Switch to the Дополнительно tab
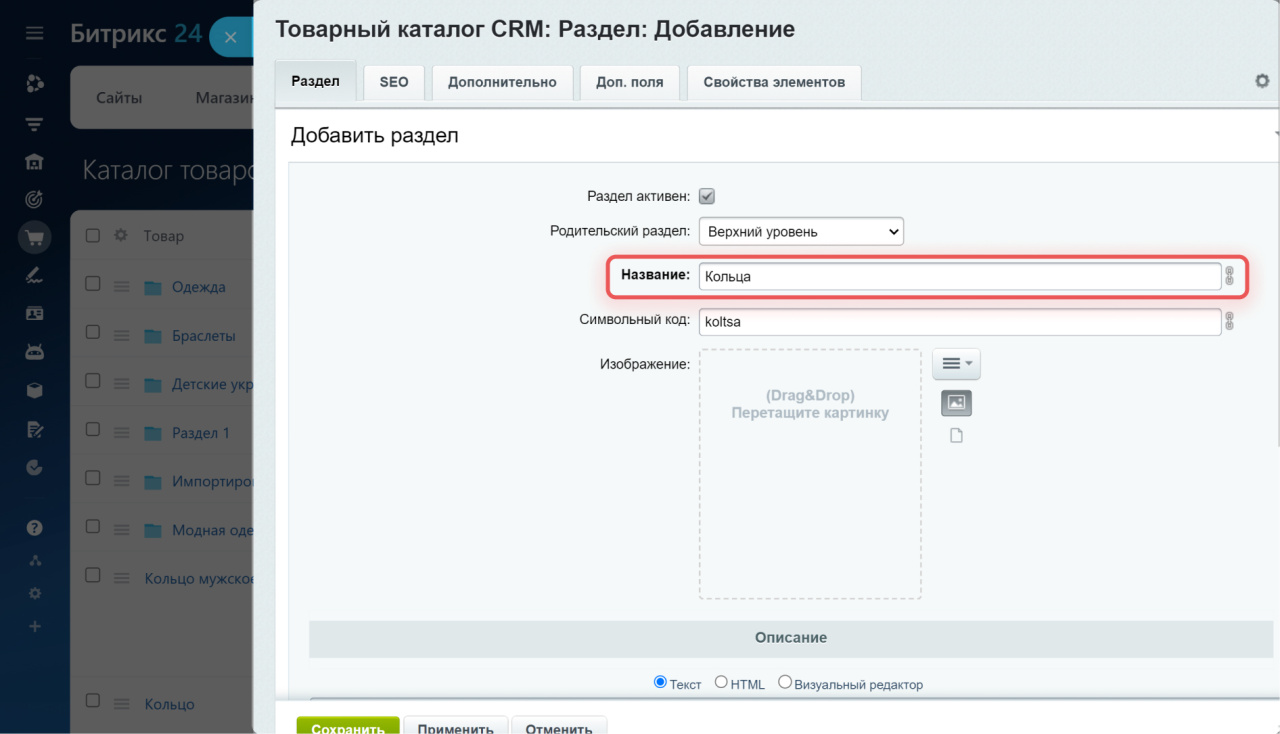1280x734 pixels. (502, 82)
